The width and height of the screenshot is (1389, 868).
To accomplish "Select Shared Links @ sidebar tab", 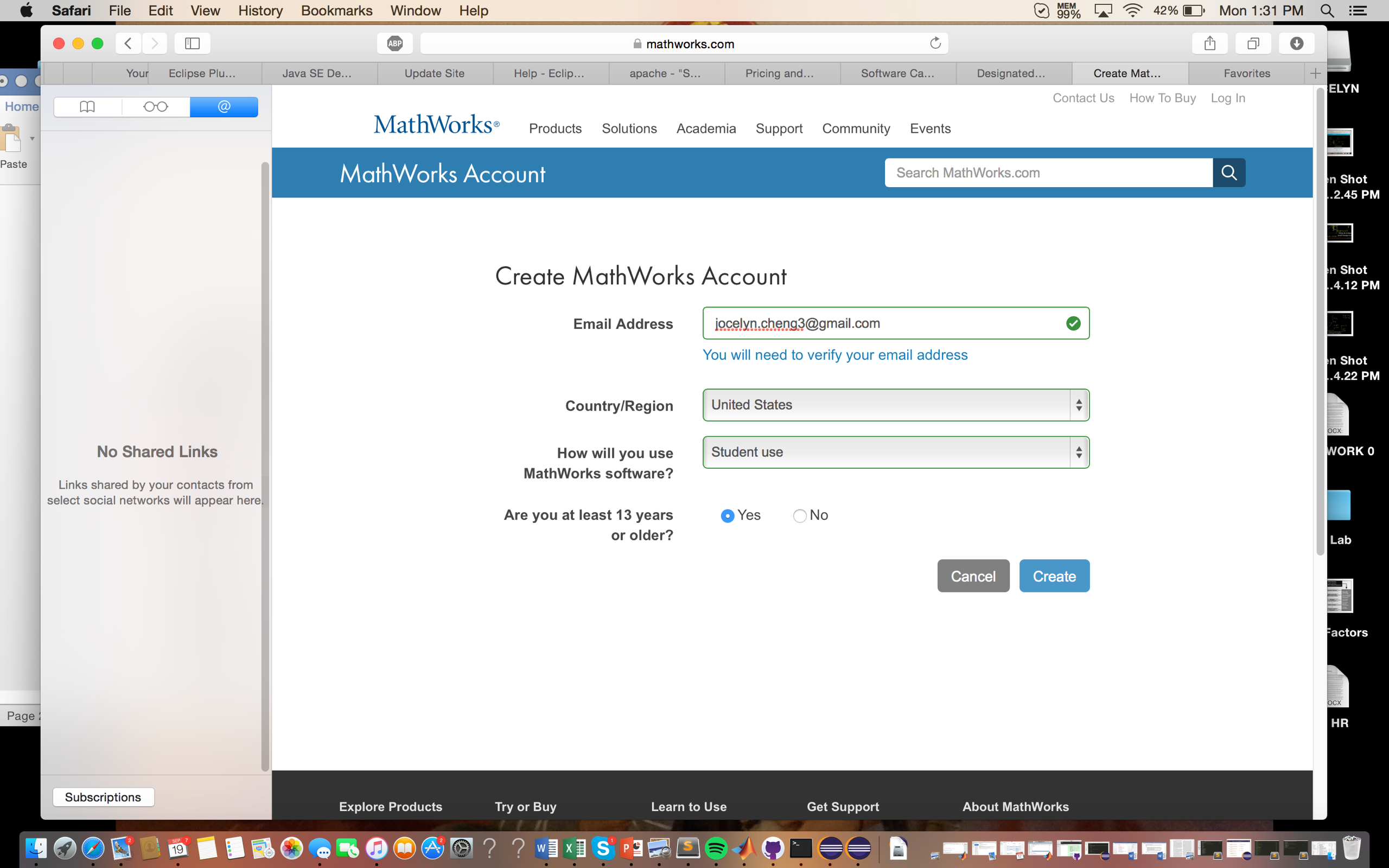I will (224, 107).
